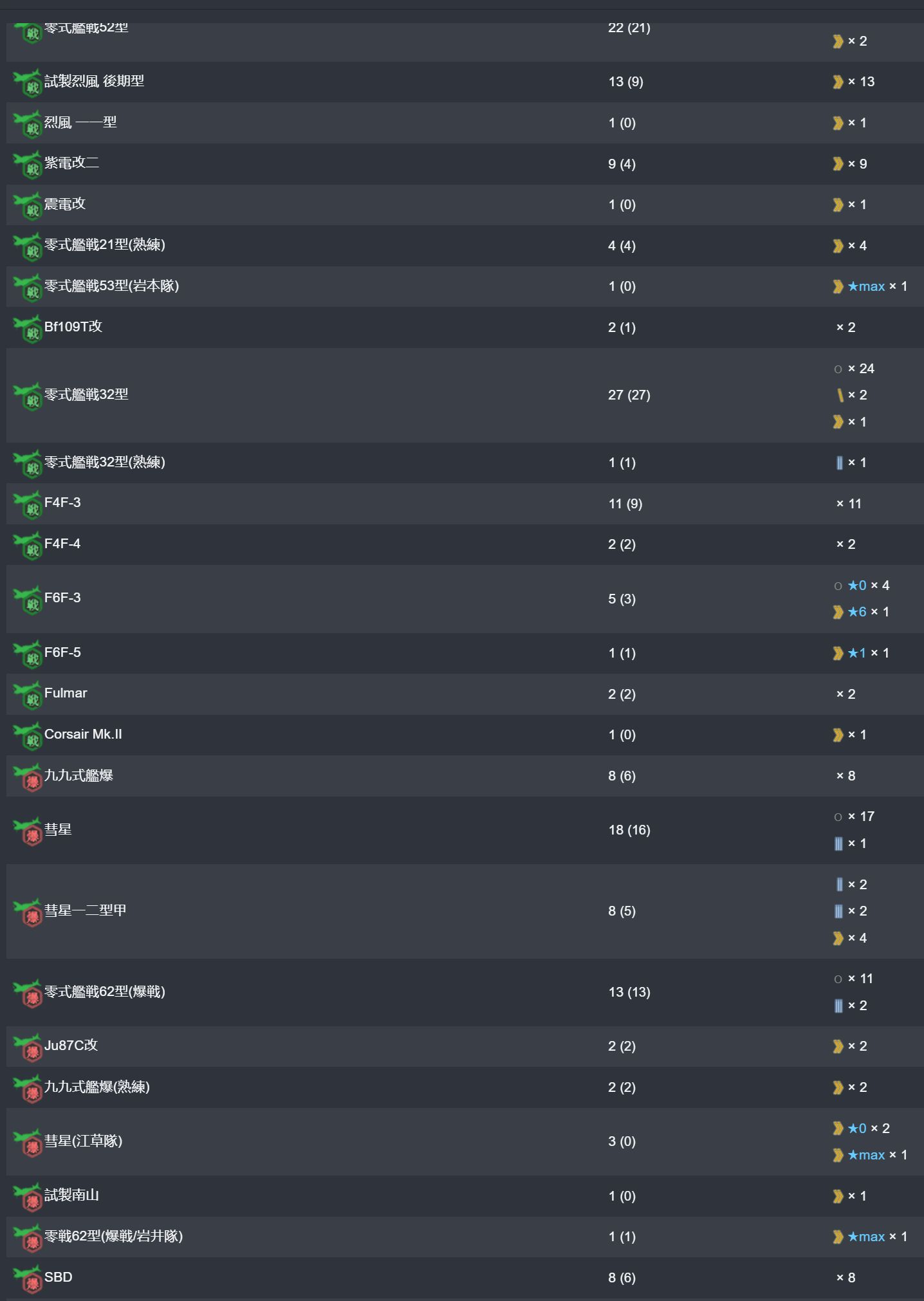The image size is (924, 1301).
Task: Click the 13 (13) count for 零式艦戦62型(爆戦)
Action: pyautogui.click(x=629, y=992)
